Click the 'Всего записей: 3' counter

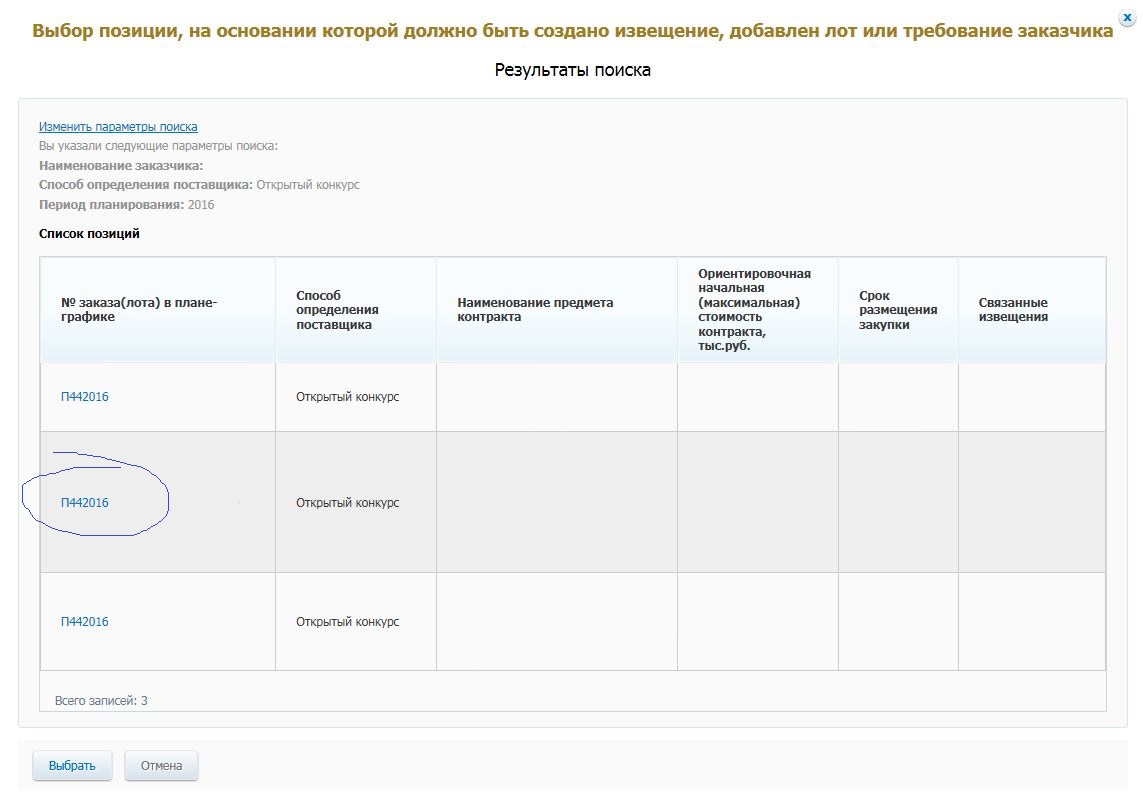pyautogui.click(x=101, y=701)
